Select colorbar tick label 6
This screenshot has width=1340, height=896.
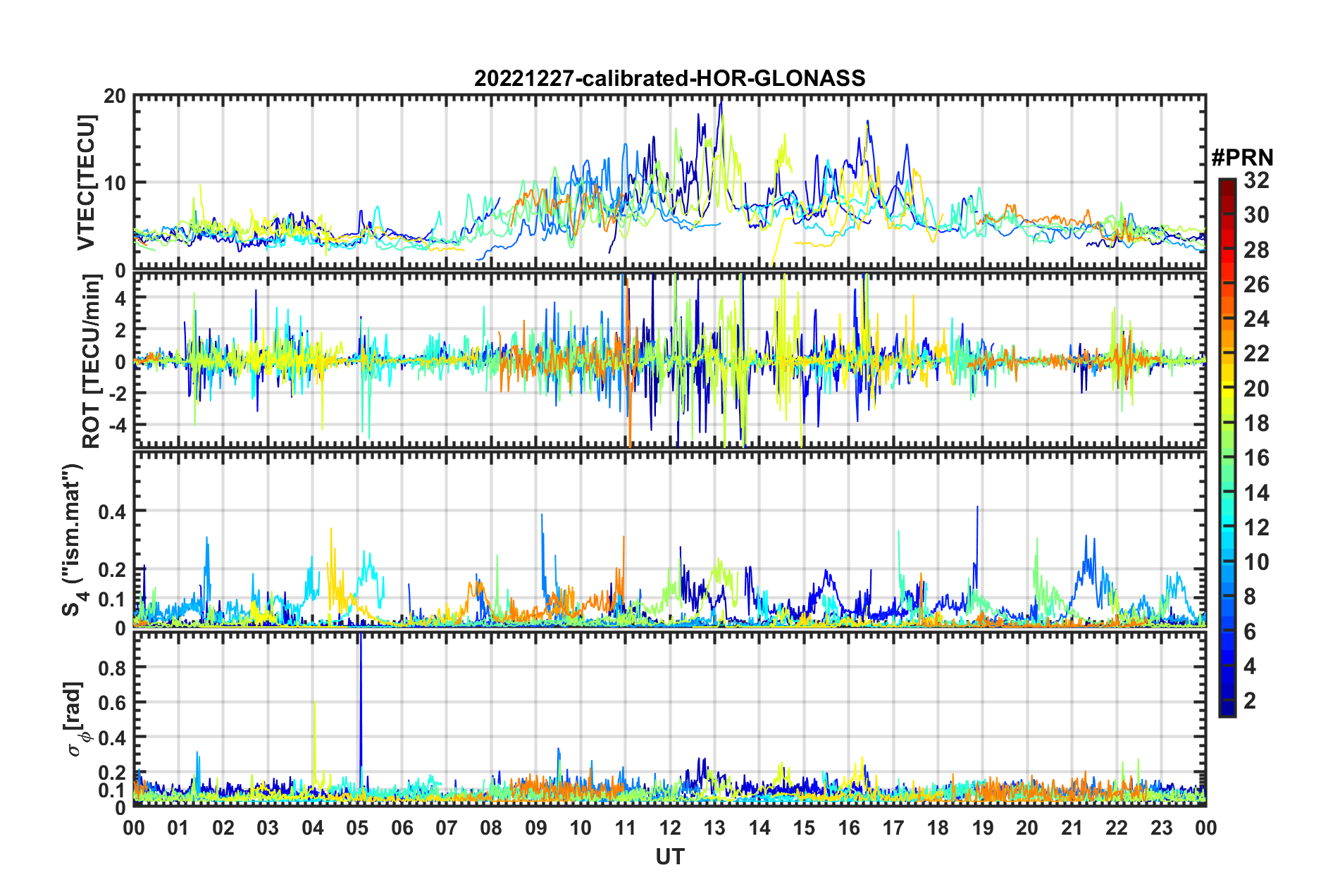click(1250, 632)
